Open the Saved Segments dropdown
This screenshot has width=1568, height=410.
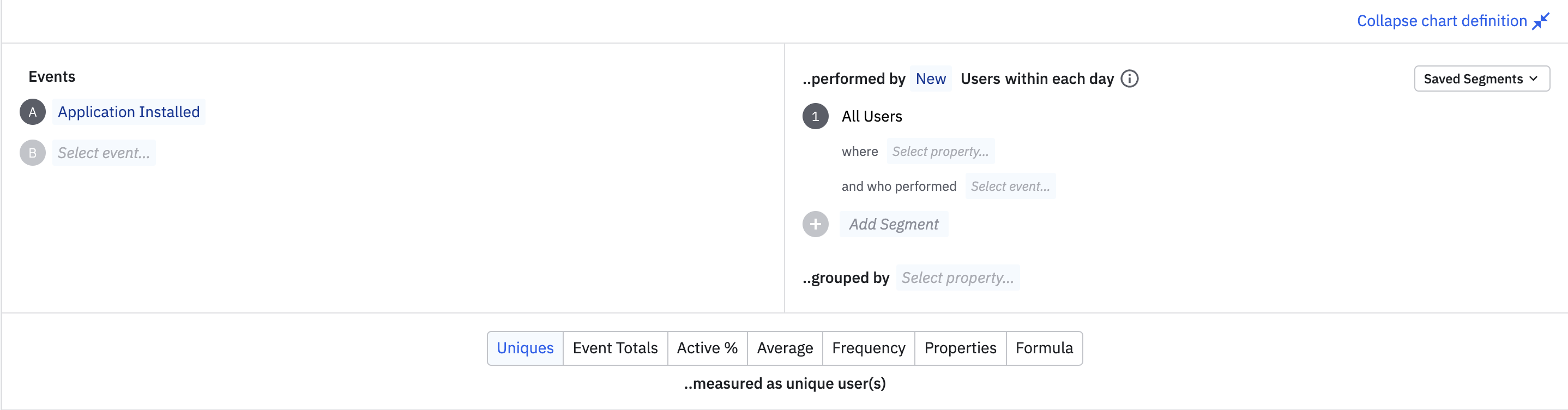click(x=1481, y=79)
